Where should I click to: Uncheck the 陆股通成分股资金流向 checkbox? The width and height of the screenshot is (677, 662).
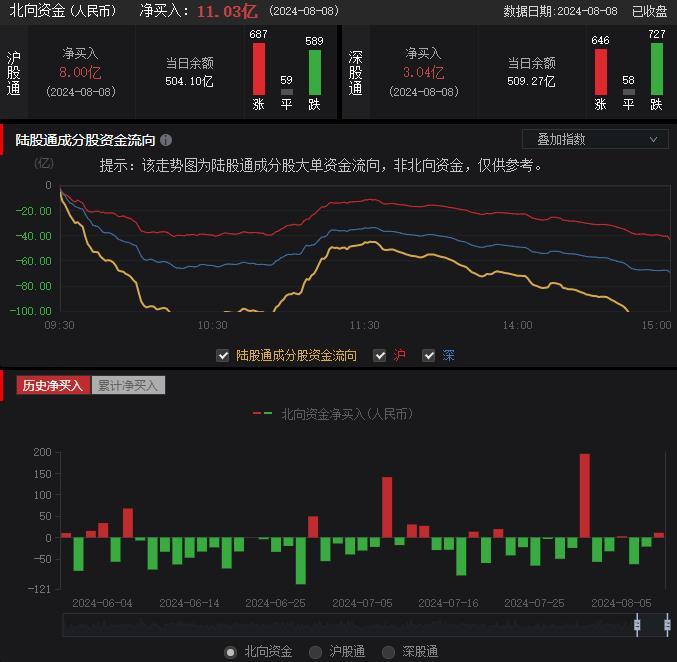click(x=222, y=355)
